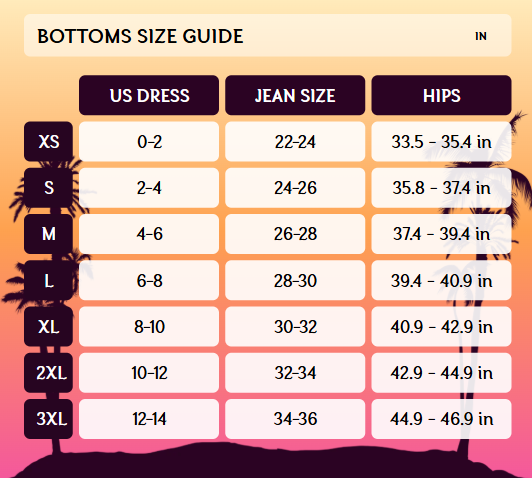Click the HIPS column header

[441, 95]
